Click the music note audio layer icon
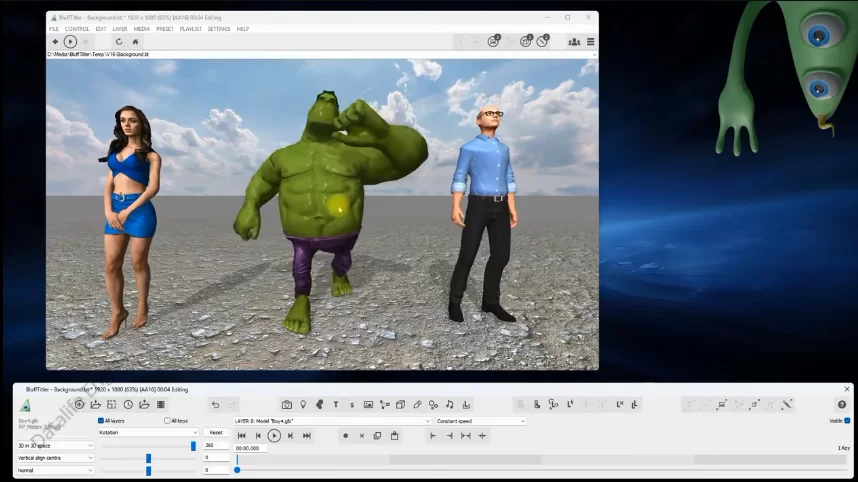Screen dimensions: 858x482 click(x=449, y=405)
